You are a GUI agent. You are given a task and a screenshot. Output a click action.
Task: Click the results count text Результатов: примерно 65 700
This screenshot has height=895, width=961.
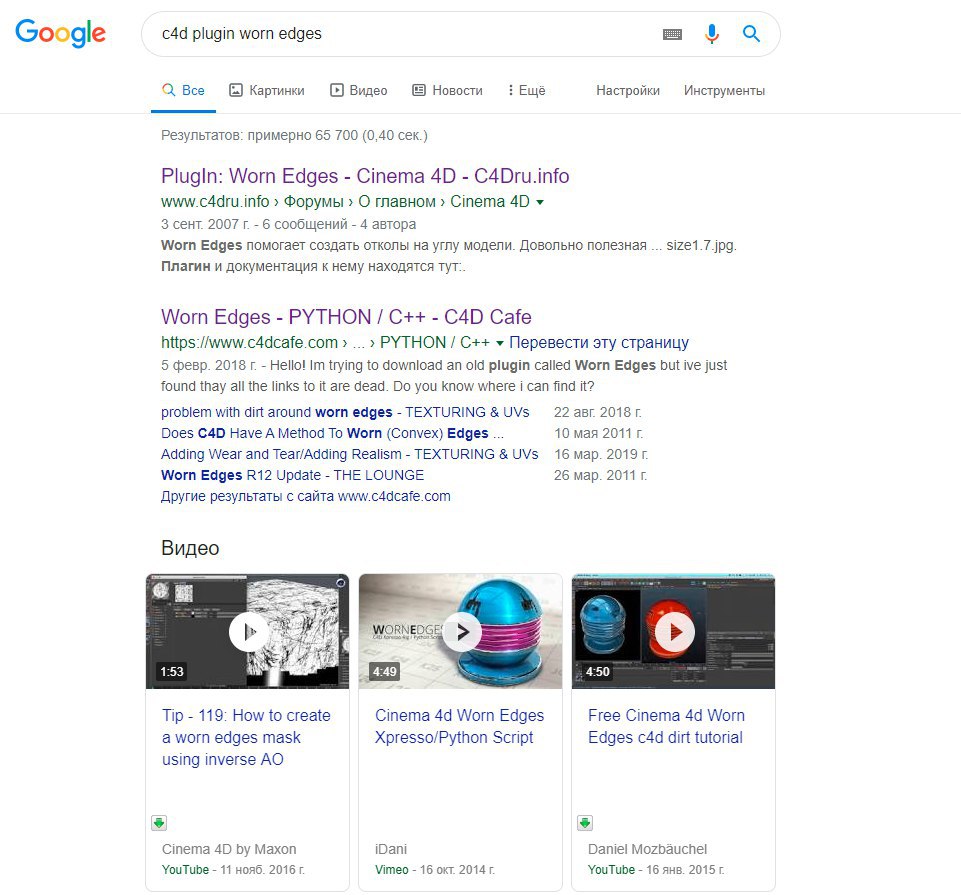pyautogui.click(x=294, y=135)
